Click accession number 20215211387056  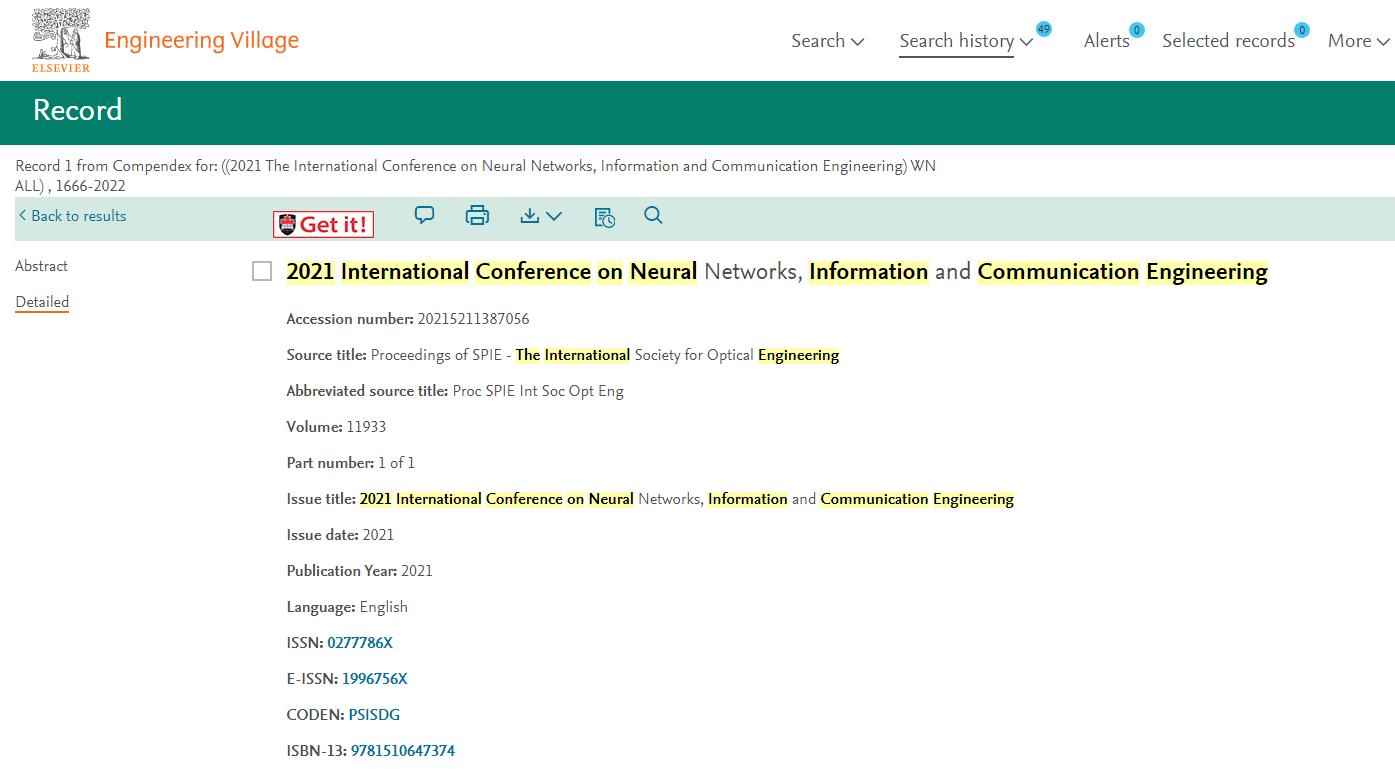474,319
